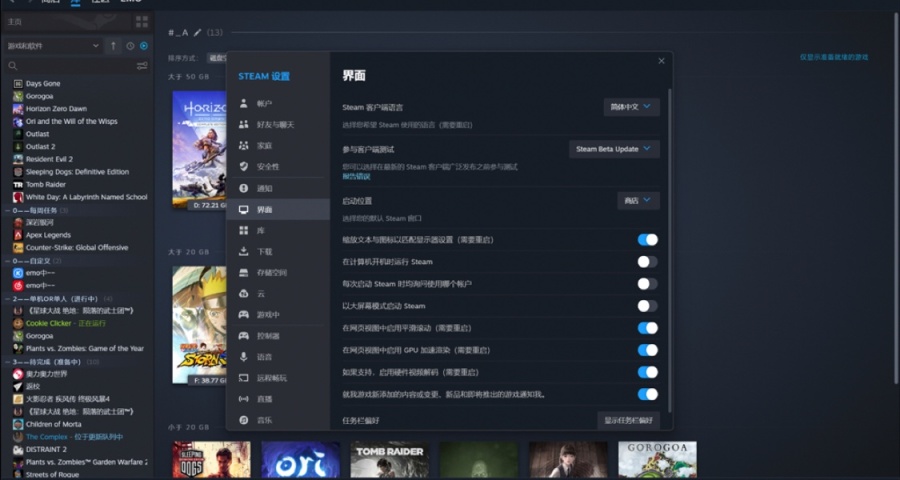900x480 pixels.
Task: Select the 远程畅玩 remote play icon
Action: [244, 378]
